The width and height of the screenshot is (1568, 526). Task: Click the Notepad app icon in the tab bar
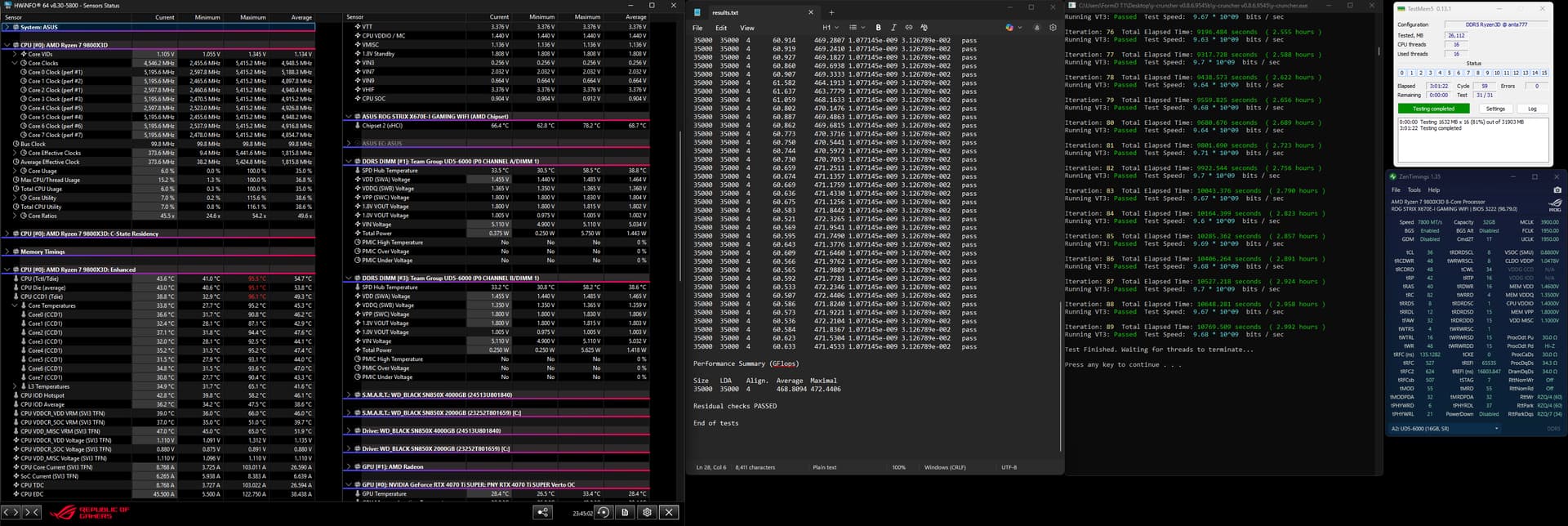[x=697, y=12]
